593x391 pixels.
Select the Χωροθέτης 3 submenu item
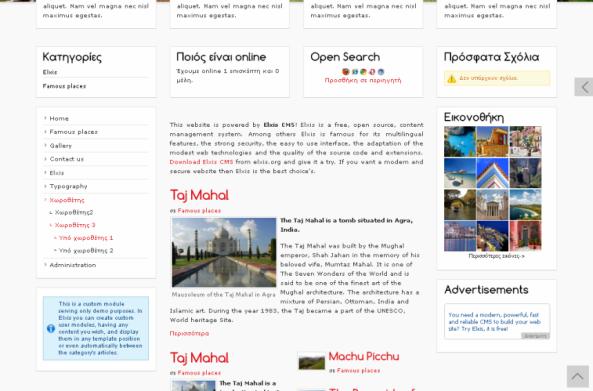[75, 225]
